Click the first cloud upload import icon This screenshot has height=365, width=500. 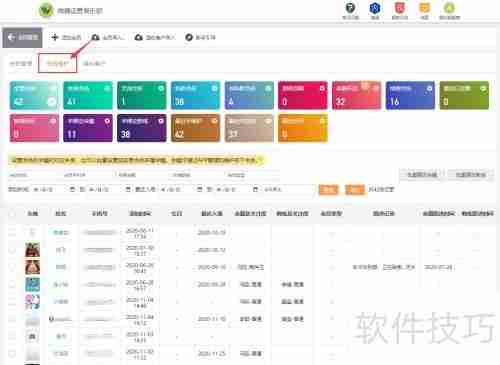pyautogui.click(x=96, y=37)
